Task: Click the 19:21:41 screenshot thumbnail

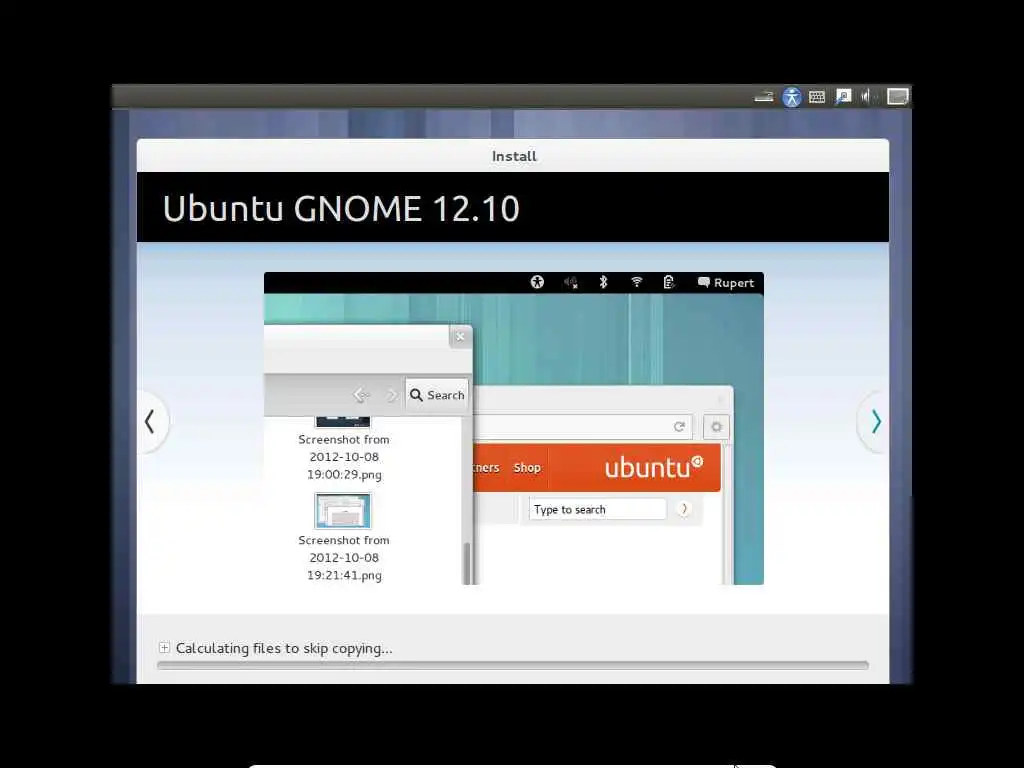Action: tap(343, 511)
